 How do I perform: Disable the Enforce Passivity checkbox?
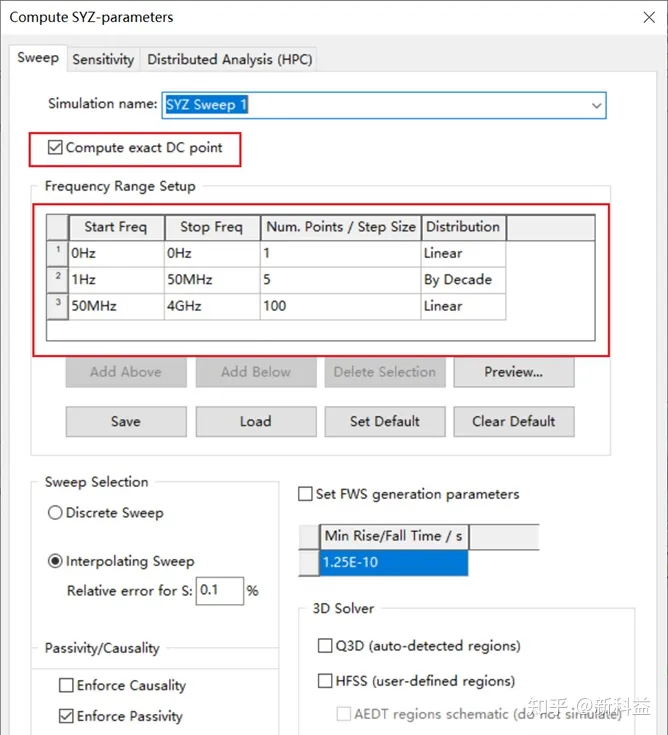[x=66, y=716]
